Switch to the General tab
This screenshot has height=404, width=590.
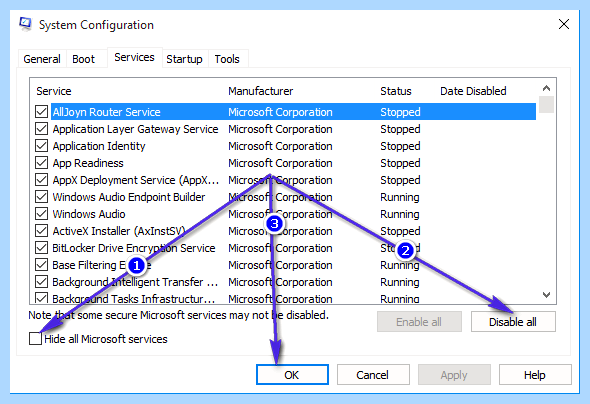tap(42, 59)
